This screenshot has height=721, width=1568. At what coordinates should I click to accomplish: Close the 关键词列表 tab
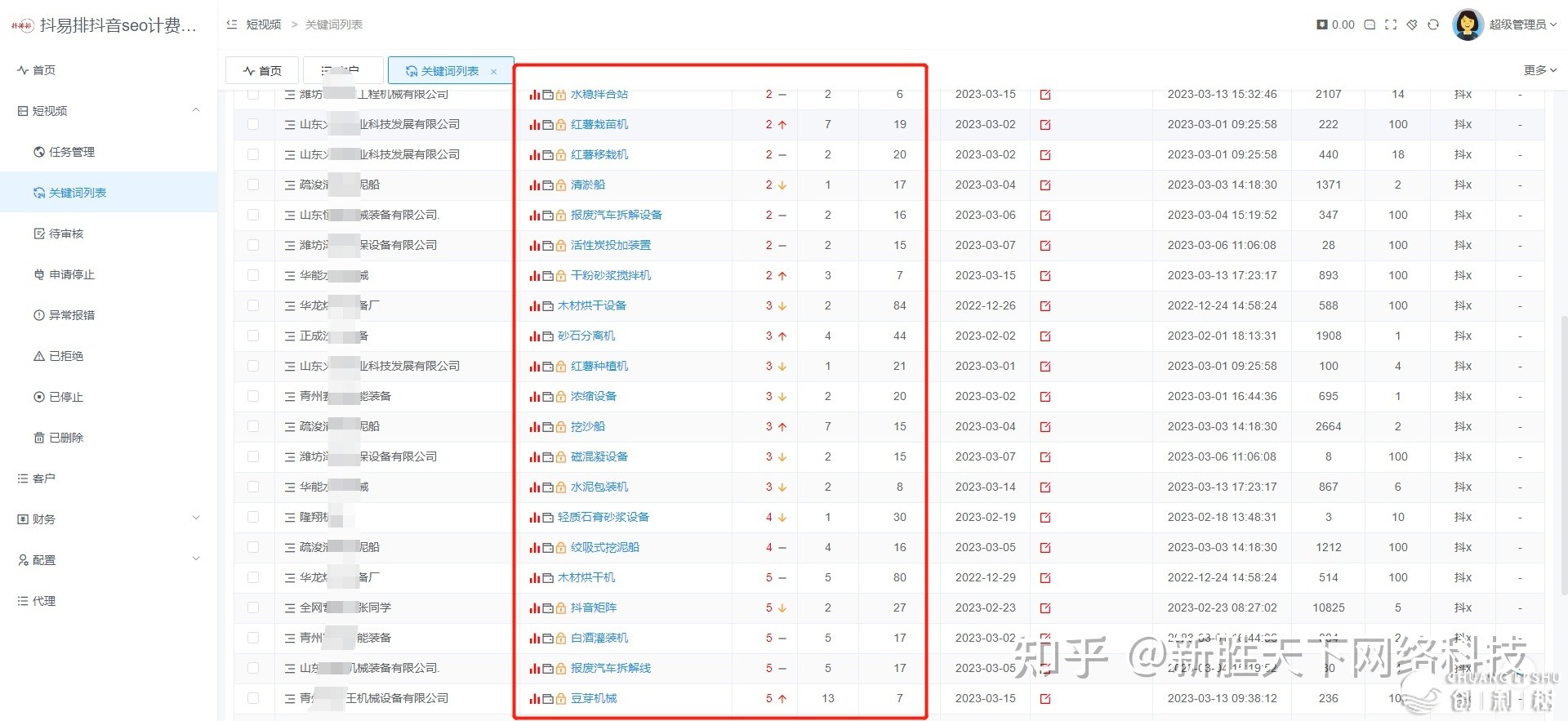coord(494,72)
